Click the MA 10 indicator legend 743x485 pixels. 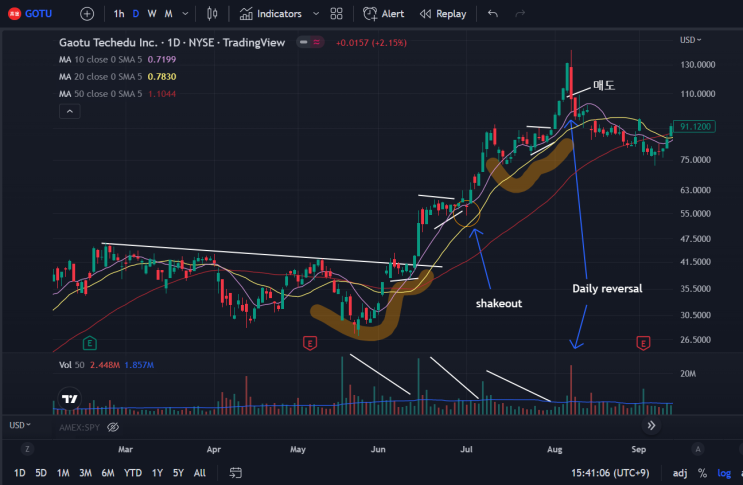click(117, 60)
